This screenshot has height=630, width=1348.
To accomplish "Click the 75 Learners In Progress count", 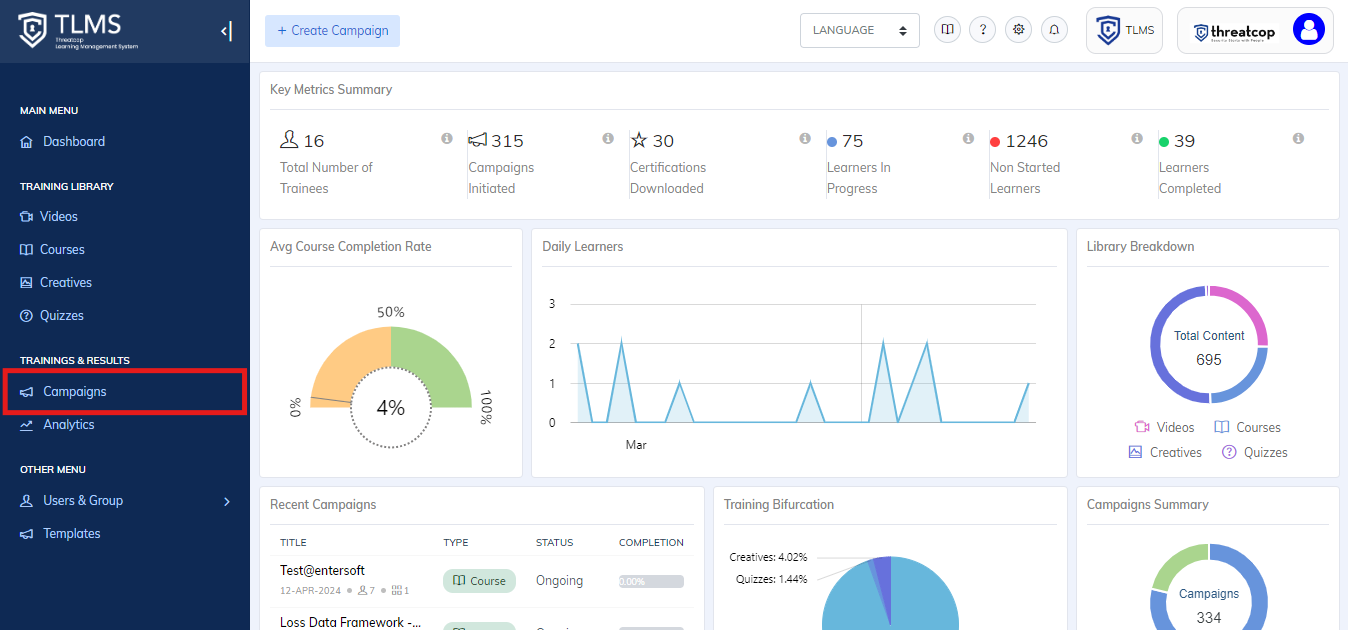I will tap(852, 141).
